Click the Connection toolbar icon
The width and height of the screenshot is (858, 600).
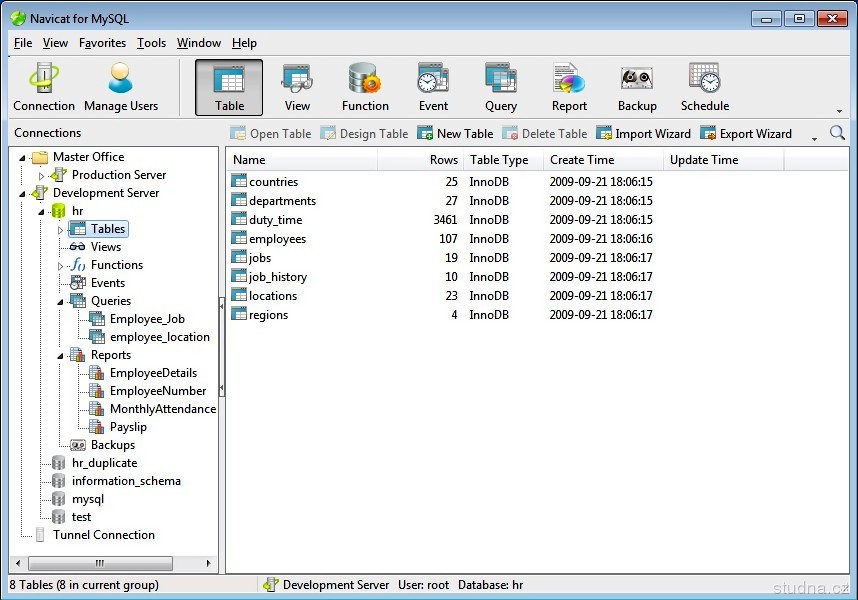[43, 87]
